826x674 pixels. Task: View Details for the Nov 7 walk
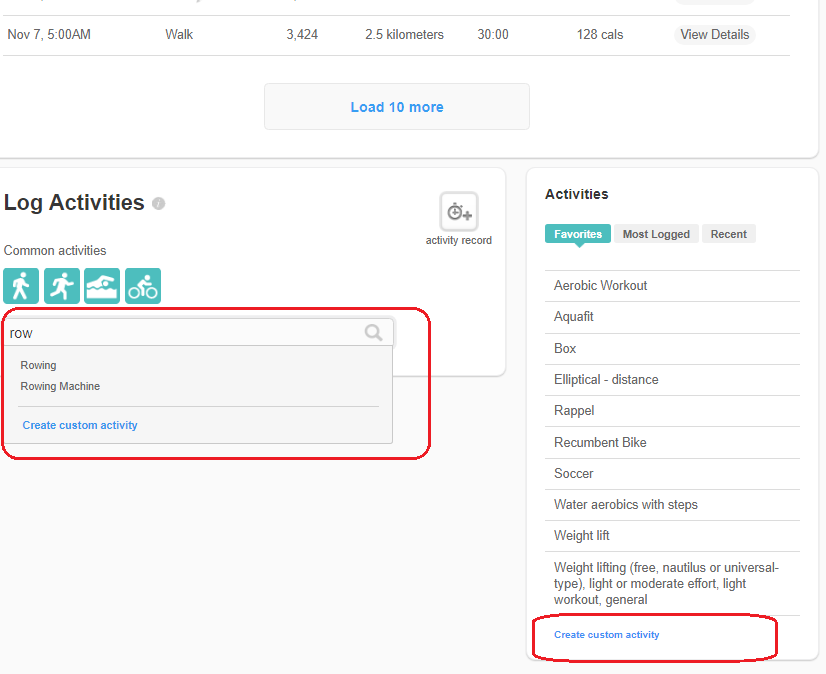pyautogui.click(x=714, y=35)
